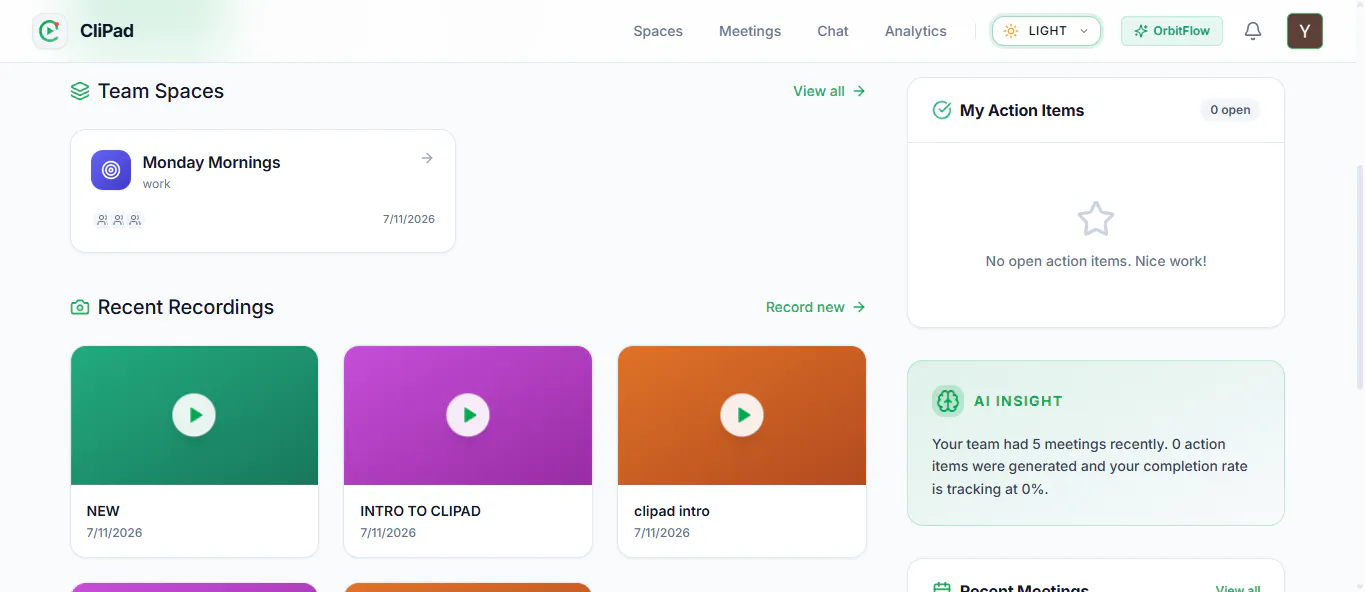Image resolution: width=1365 pixels, height=592 pixels.
Task: Click the page vertical scrollbar
Action: click(x=1359, y=277)
